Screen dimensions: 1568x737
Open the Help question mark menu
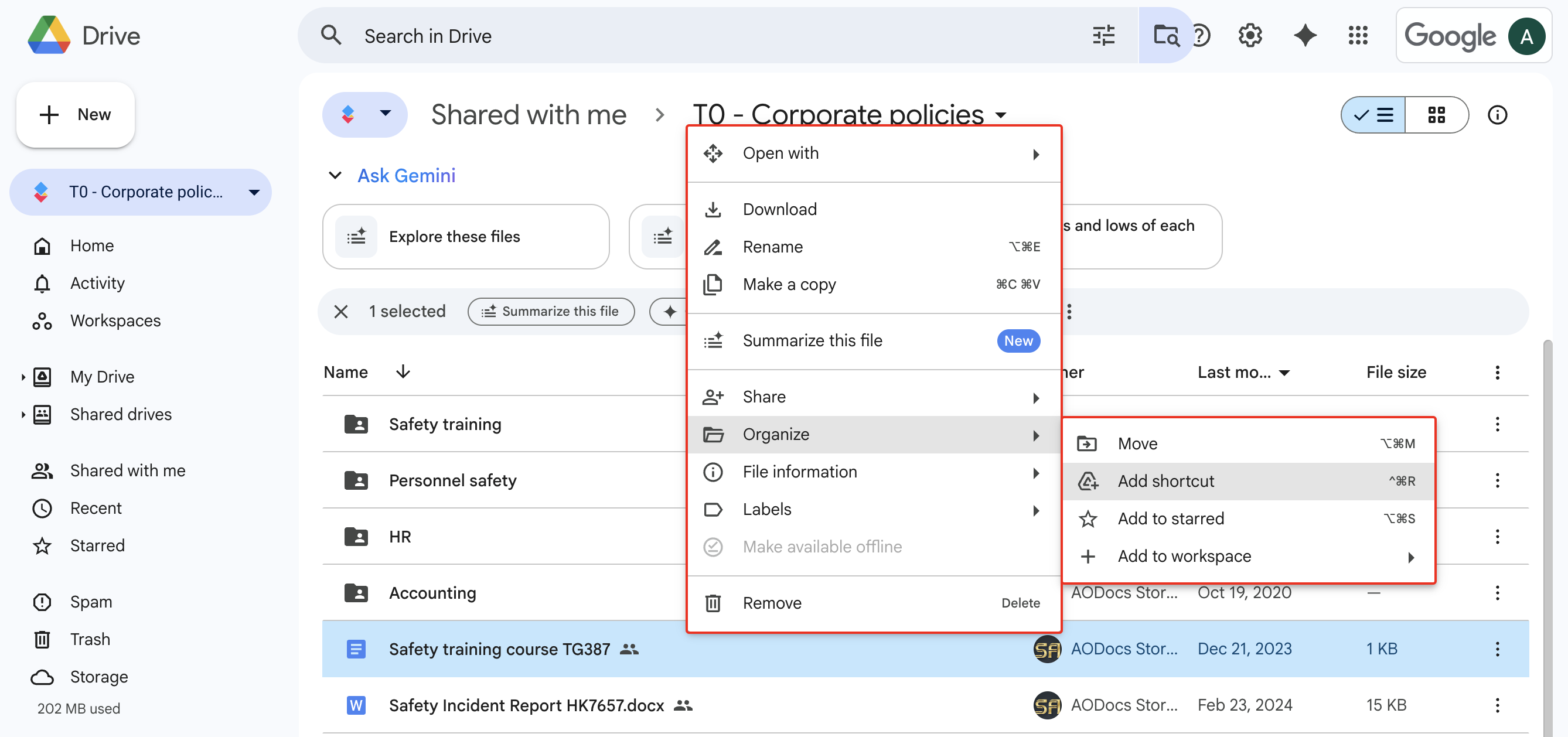1202,35
